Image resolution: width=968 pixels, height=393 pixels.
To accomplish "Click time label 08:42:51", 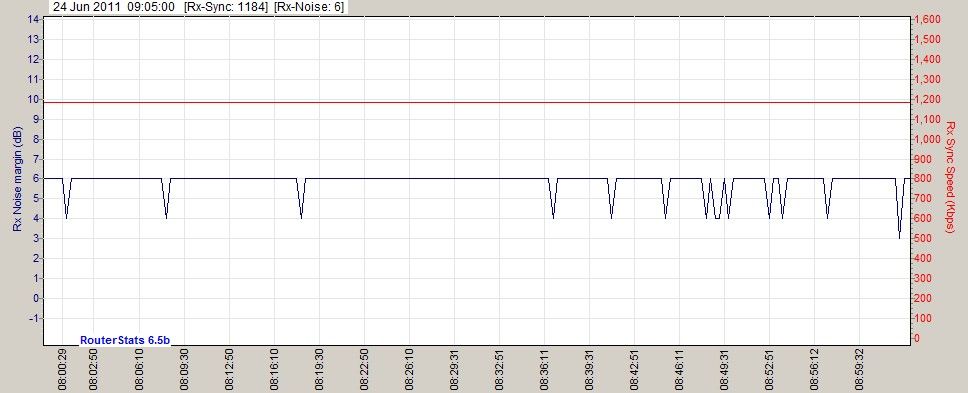I will 634,371.
